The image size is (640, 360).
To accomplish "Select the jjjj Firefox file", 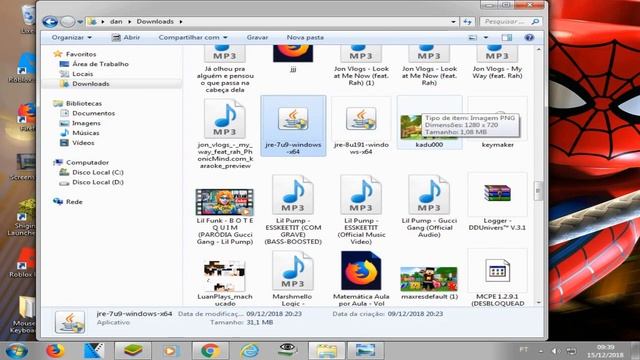I will click(x=293, y=60).
